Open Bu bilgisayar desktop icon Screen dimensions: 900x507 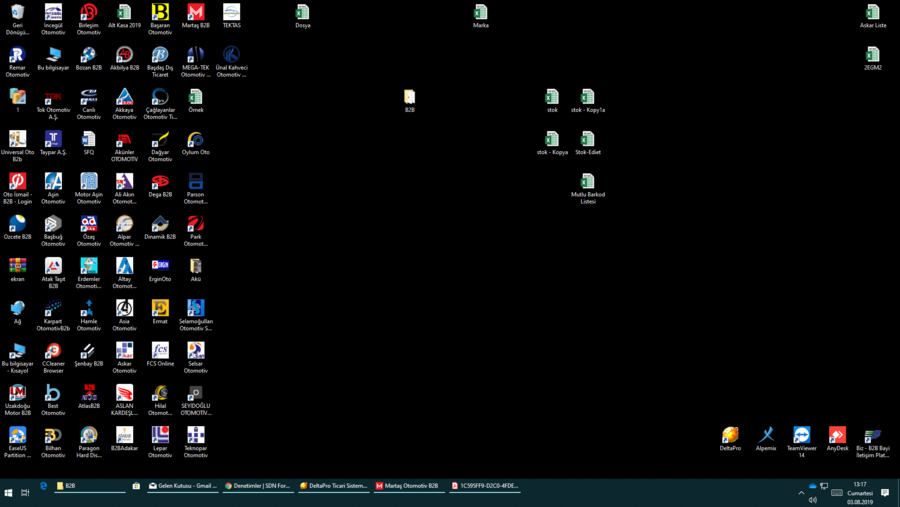53,56
